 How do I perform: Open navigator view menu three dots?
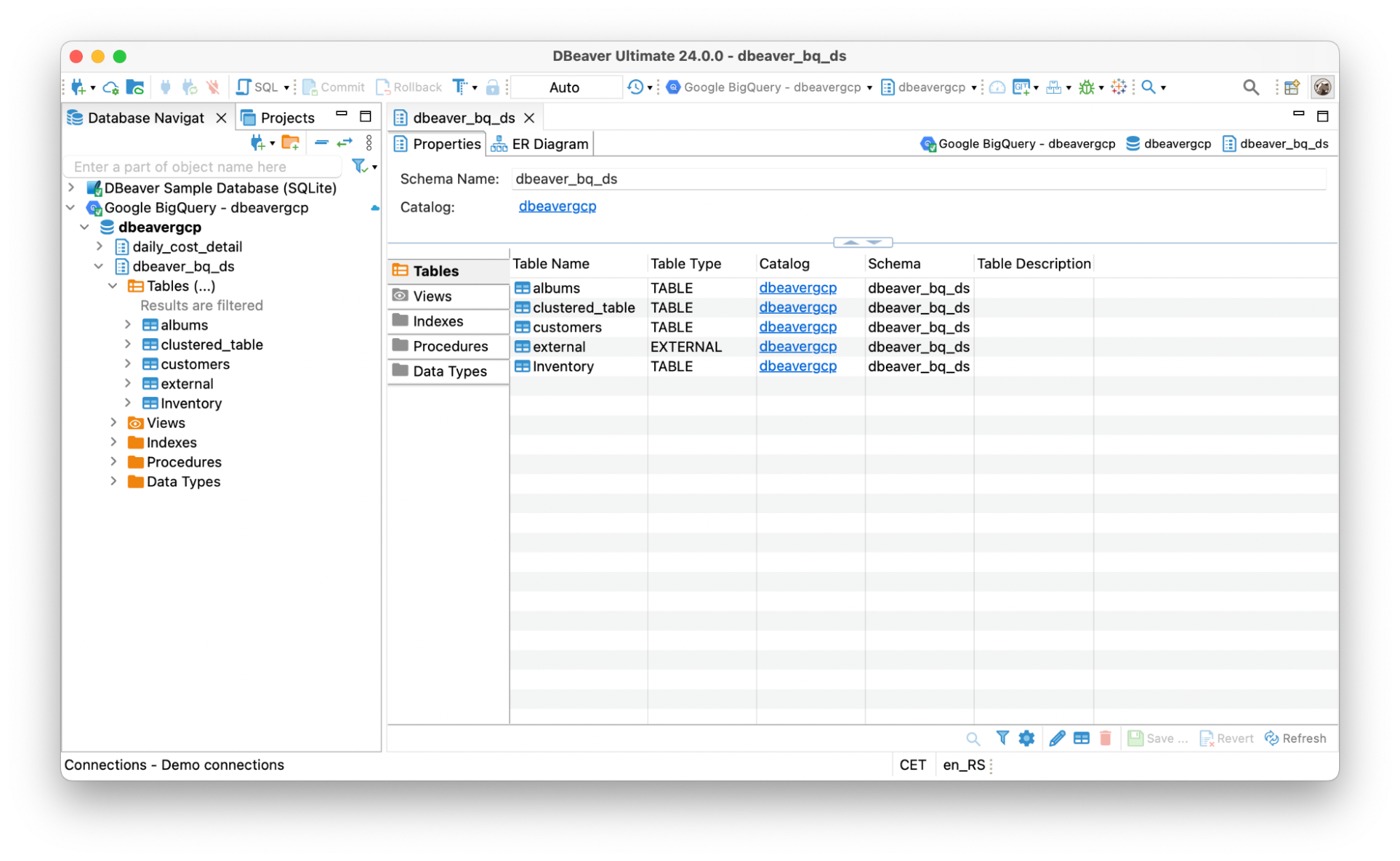pos(369,143)
